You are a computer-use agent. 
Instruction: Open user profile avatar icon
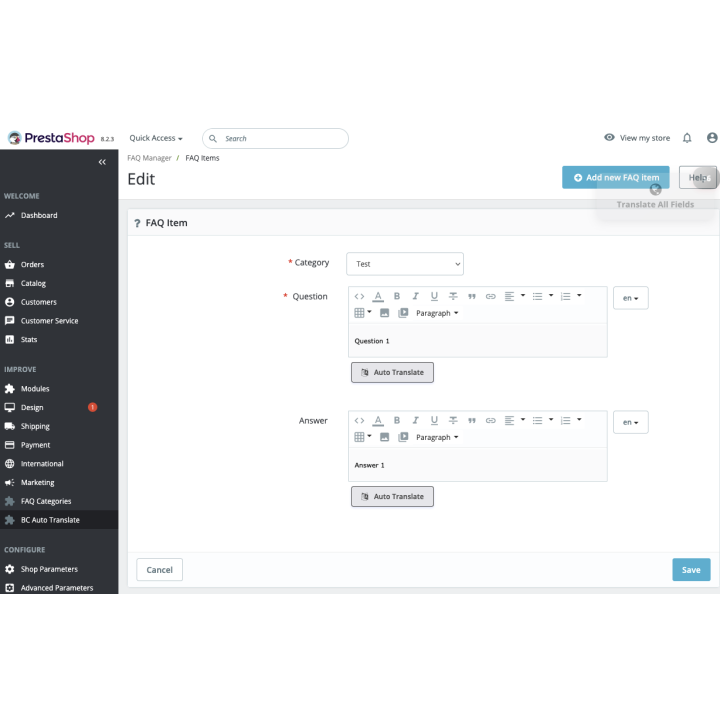click(x=712, y=138)
